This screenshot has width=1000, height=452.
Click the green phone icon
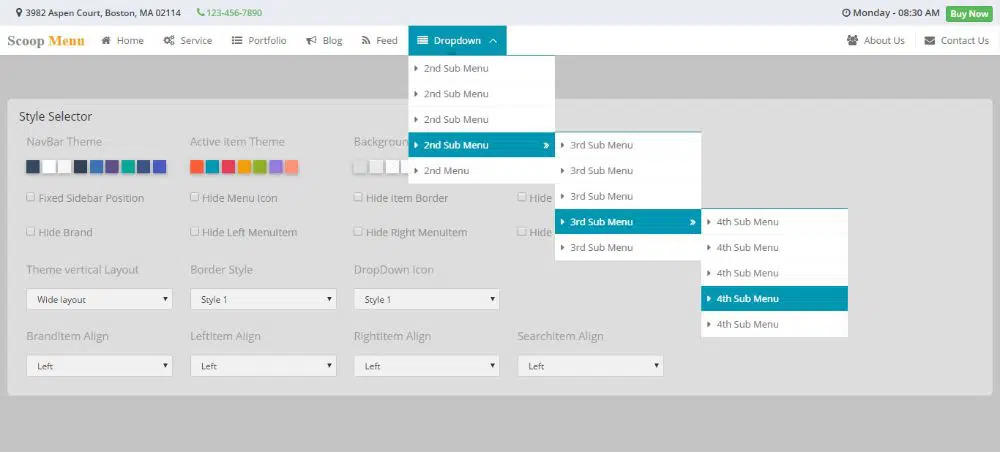point(200,13)
